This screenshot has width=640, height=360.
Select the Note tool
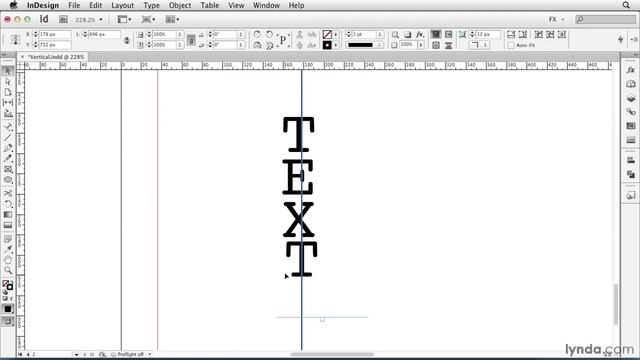pos(8,239)
